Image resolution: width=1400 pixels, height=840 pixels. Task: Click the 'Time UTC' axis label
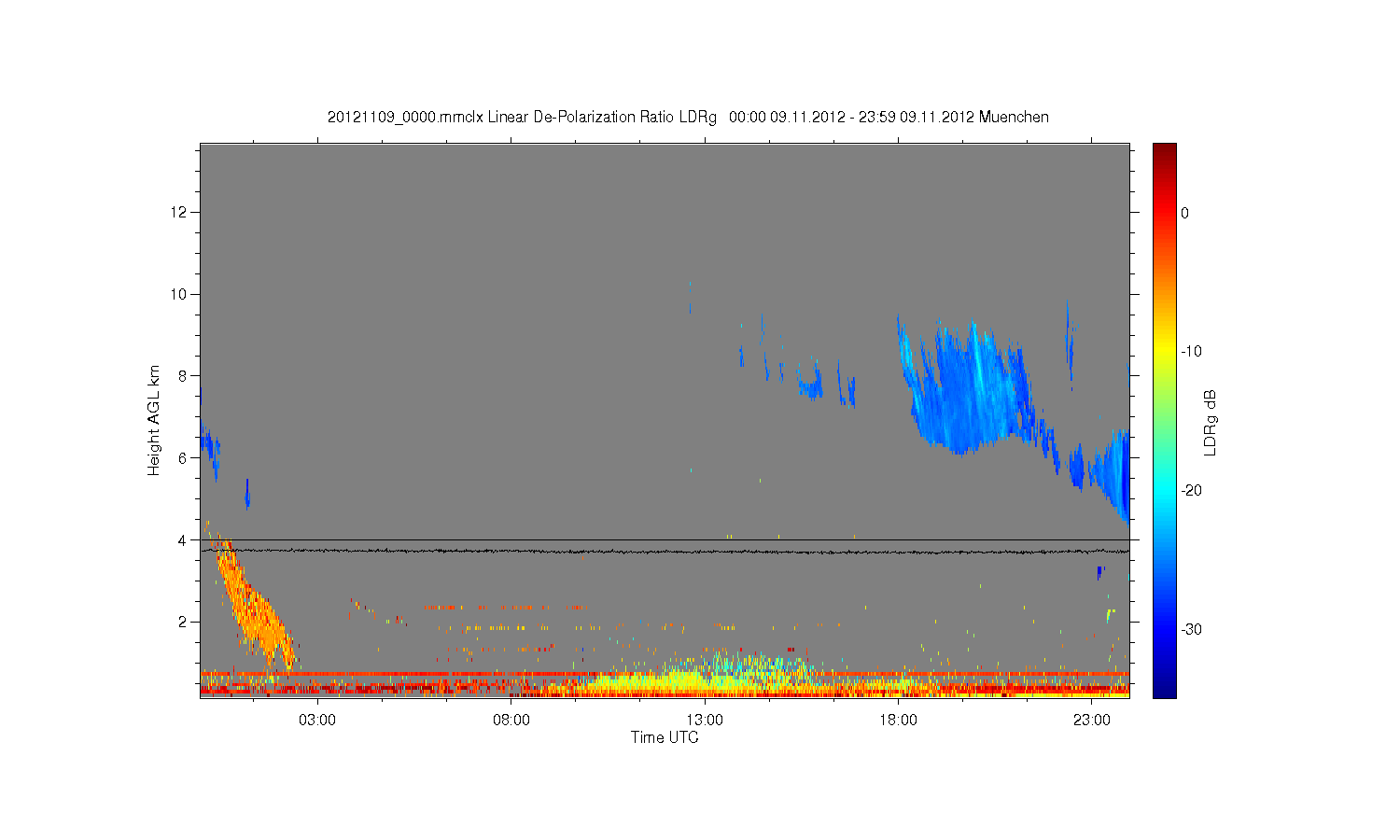(x=665, y=737)
